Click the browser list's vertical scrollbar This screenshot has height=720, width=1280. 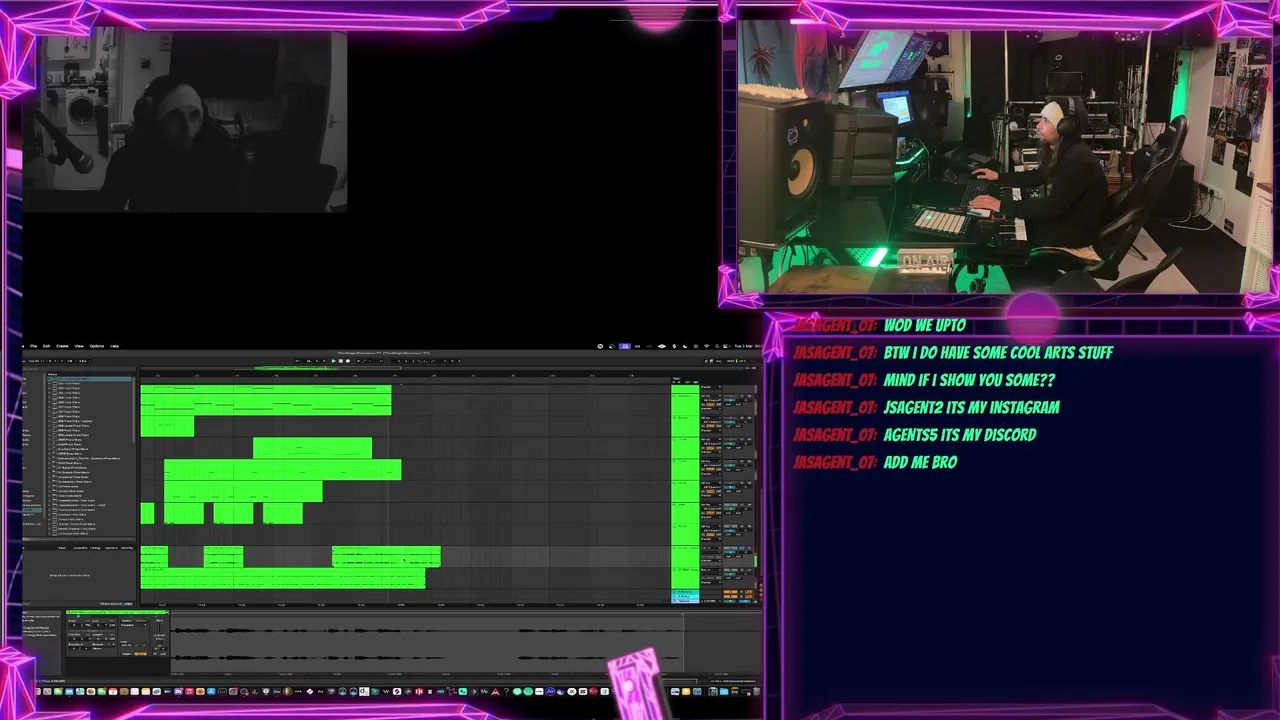134,410
